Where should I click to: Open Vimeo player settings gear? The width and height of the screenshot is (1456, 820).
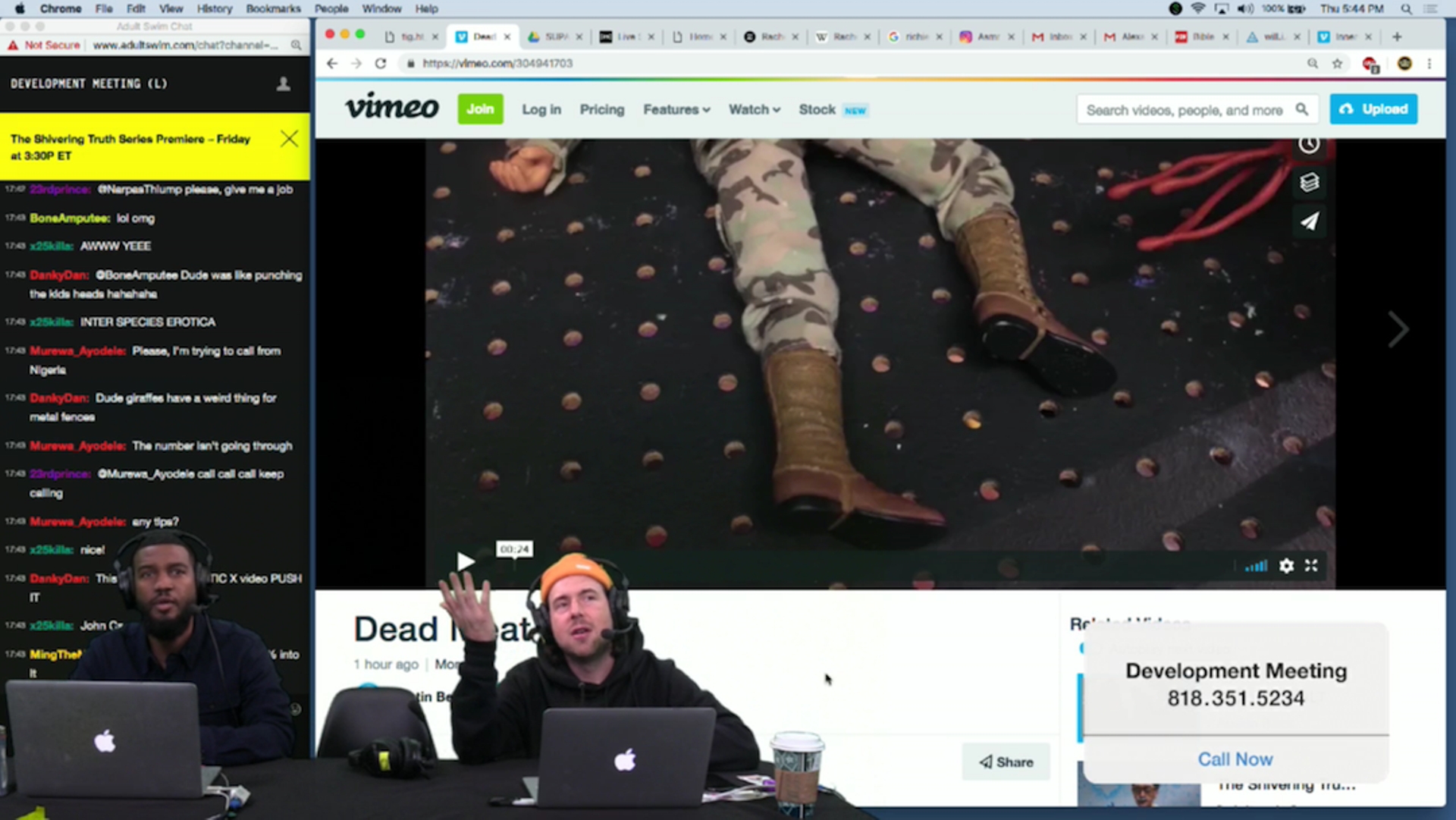(1287, 566)
